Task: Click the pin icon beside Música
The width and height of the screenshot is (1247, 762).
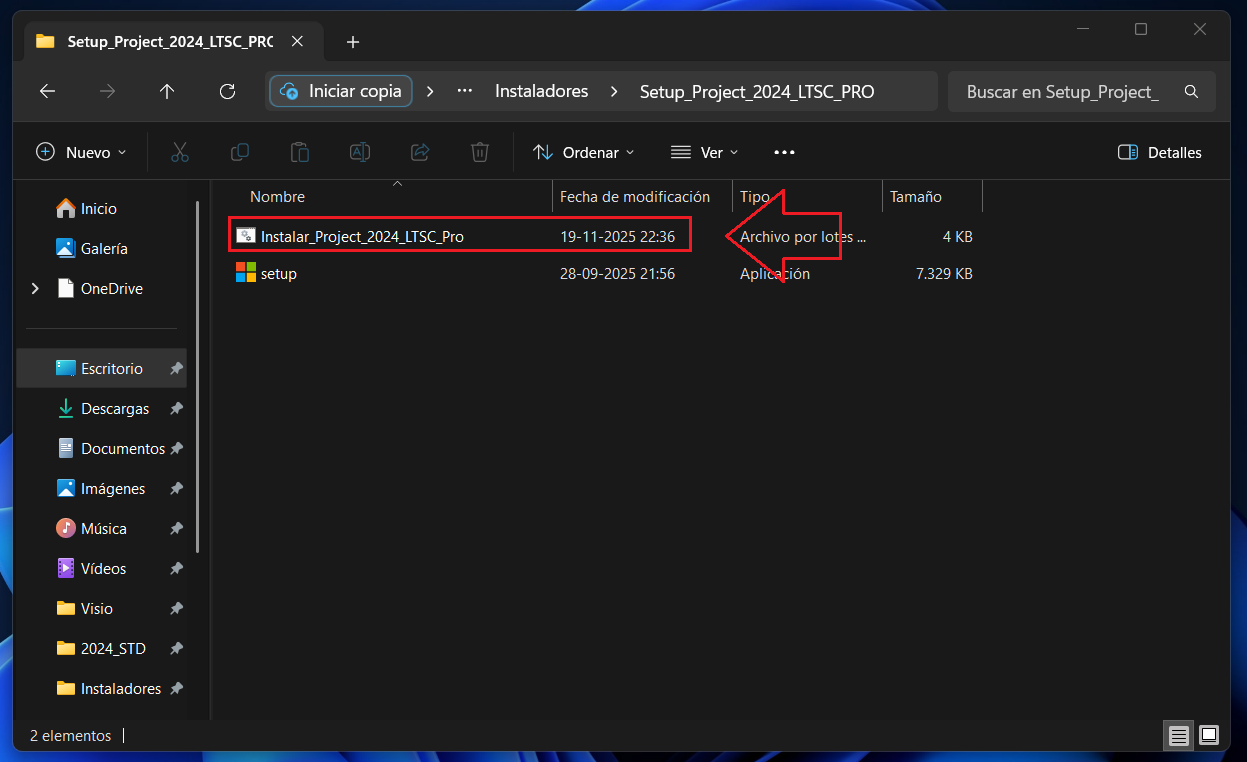Action: [176, 529]
